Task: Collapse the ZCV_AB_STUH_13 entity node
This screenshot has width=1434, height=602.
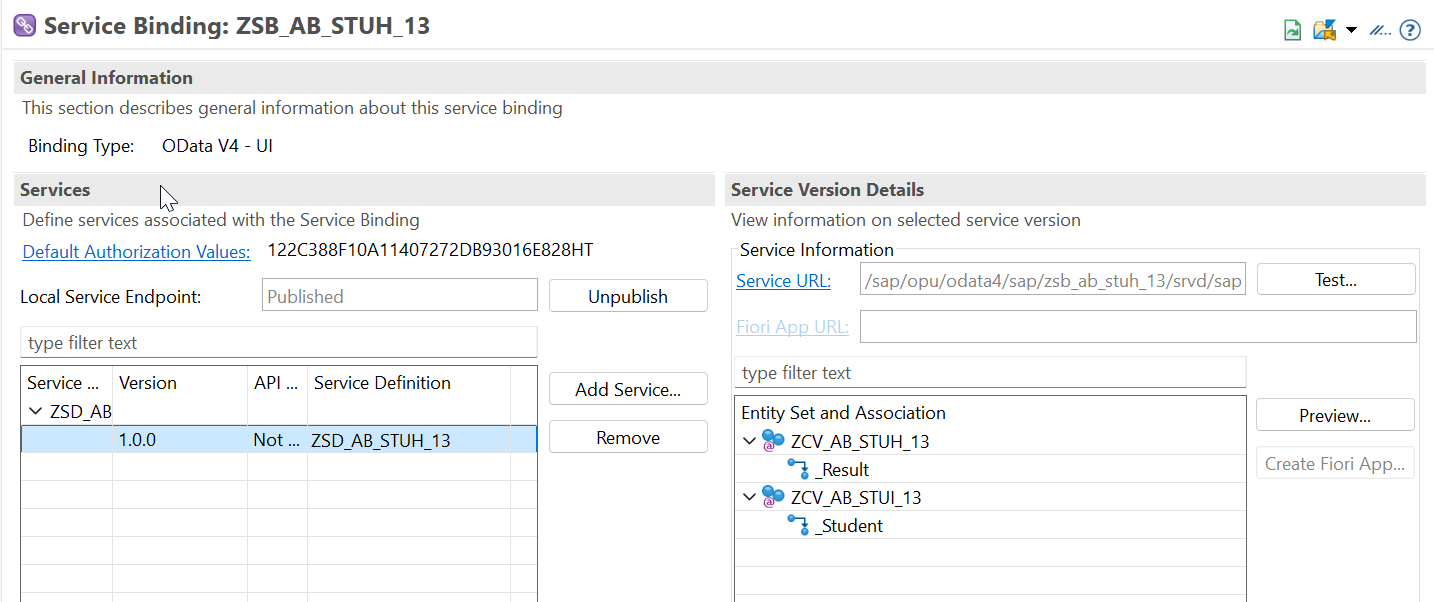Action: click(x=750, y=441)
